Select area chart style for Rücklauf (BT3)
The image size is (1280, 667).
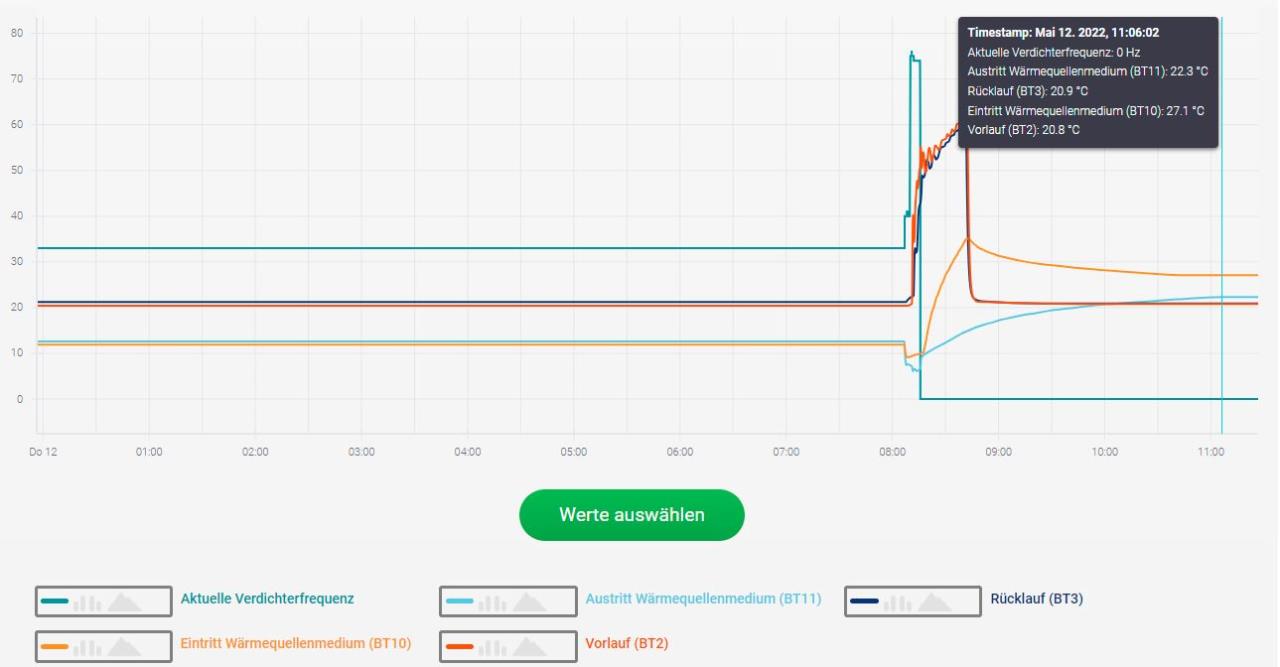pyautogui.click(x=936, y=602)
